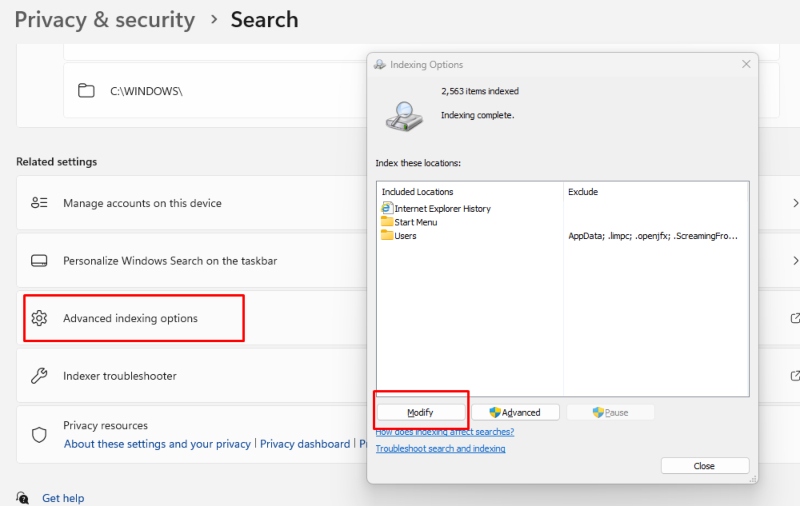This screenshot has width=800, height=506.
Task: Open the Privacy dashboard link
Action: click(x=305, y=444)
